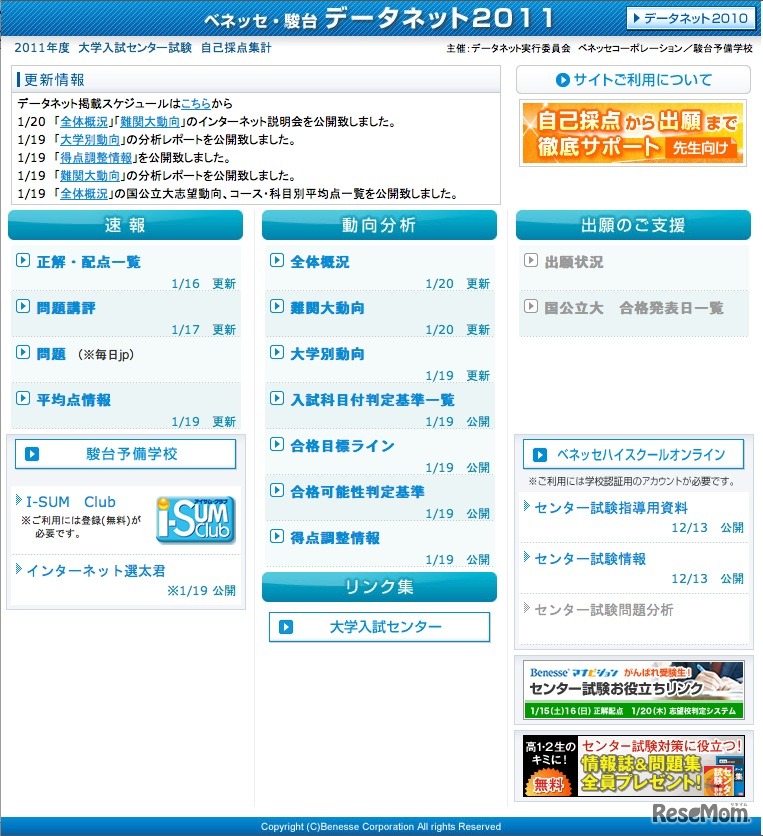
Task: Click blue square icon in 大学入試センター button
Action: tap(286, 627)
